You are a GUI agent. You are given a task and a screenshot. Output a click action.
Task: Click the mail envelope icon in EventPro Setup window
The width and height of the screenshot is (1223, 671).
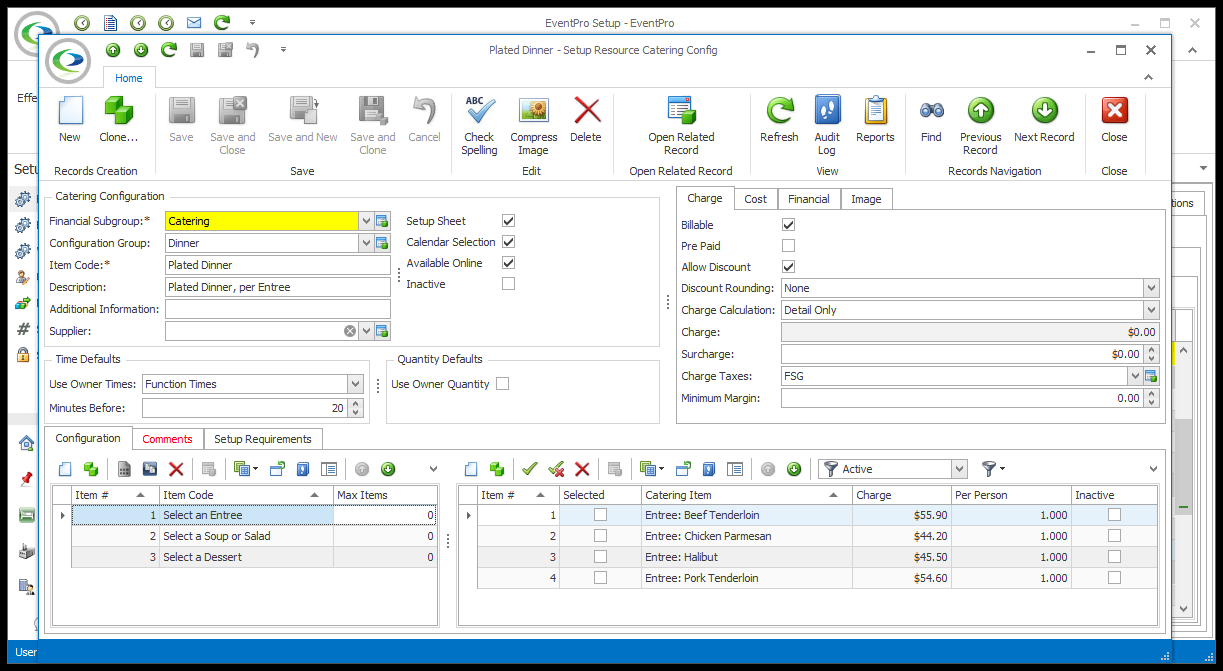tap(194, 22)
